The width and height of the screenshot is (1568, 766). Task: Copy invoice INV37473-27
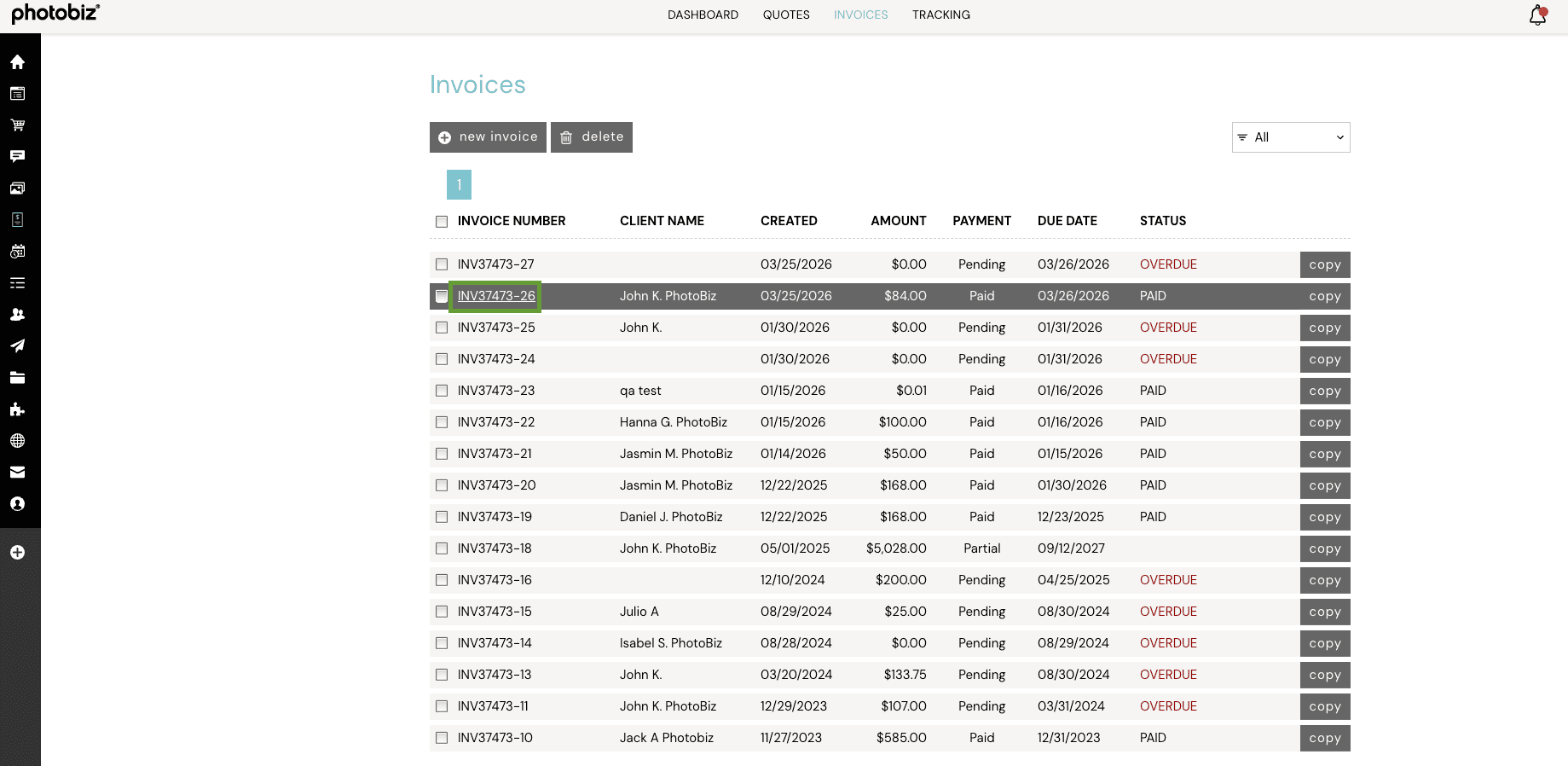pyautogui.click(x=1325, y=264)
